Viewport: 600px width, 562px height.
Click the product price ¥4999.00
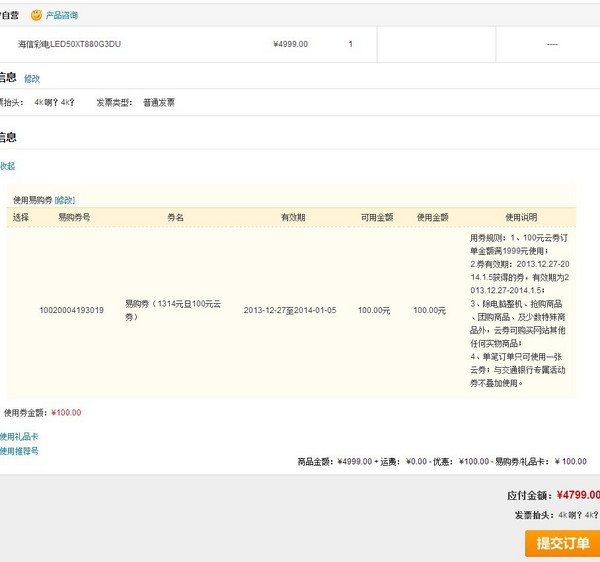click(290, 44)
